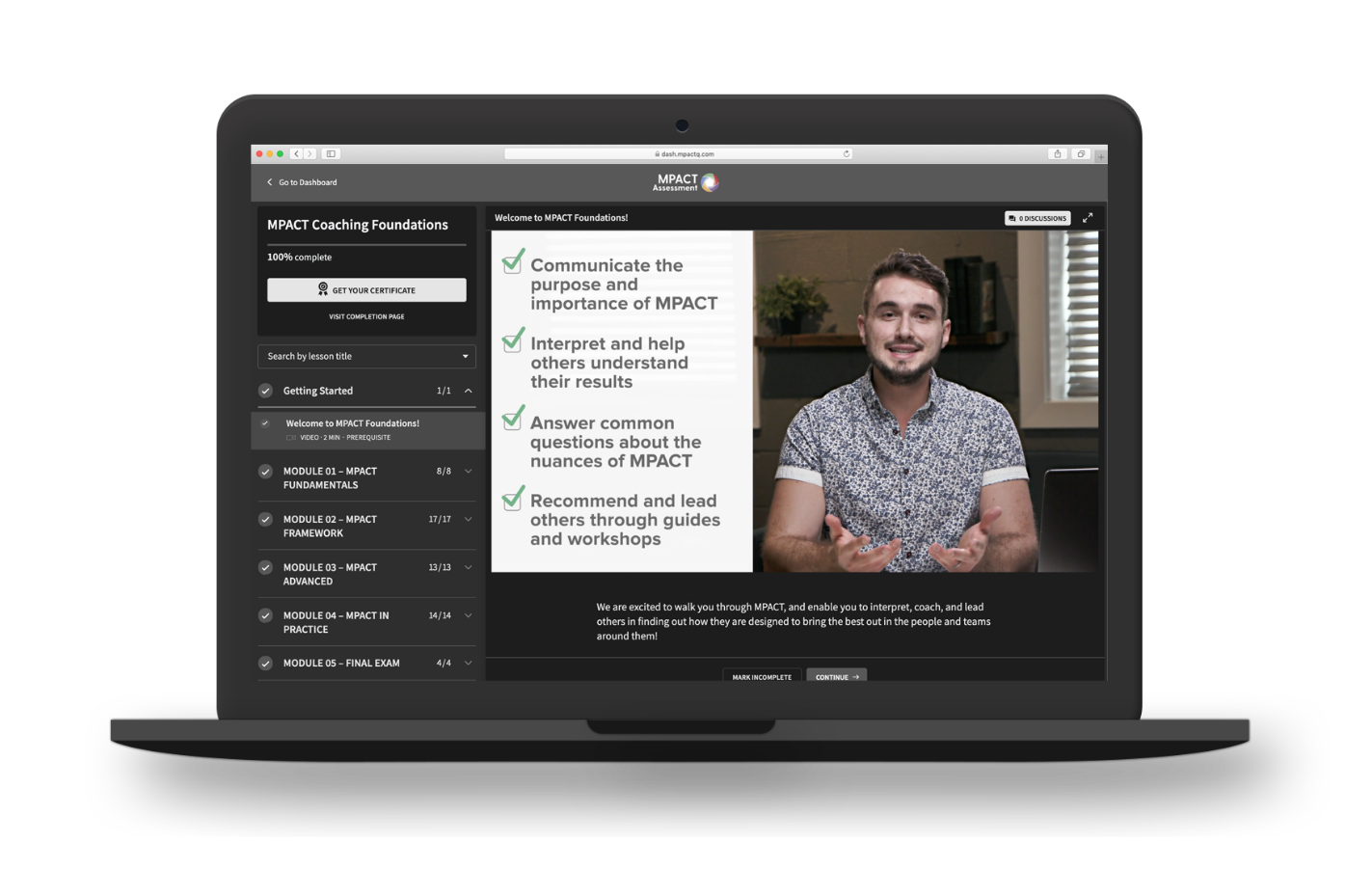Go forward using Safari's forward arrow

[309, 153]
